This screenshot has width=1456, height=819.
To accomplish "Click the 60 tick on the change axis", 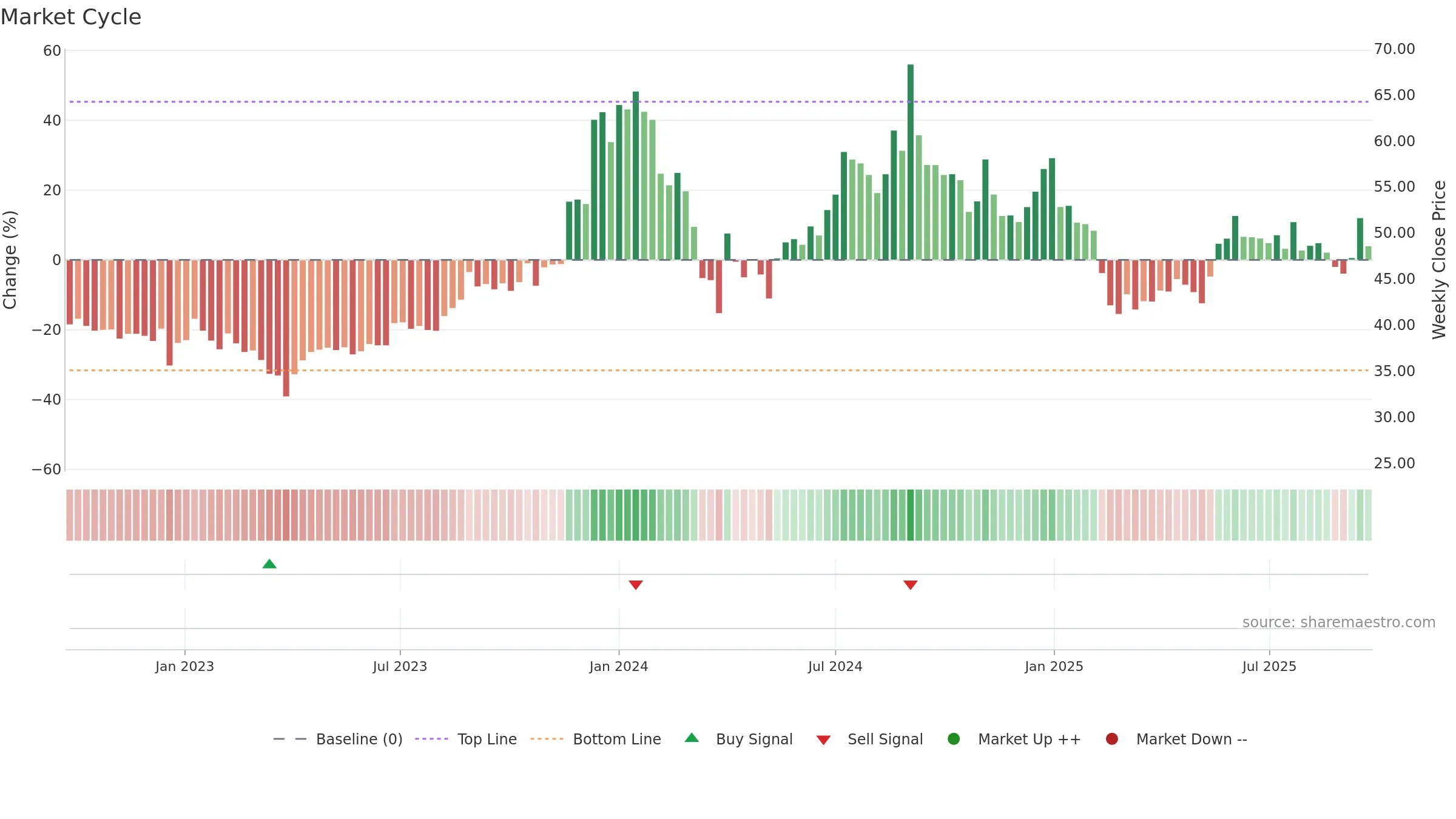I will click(52, 51).
